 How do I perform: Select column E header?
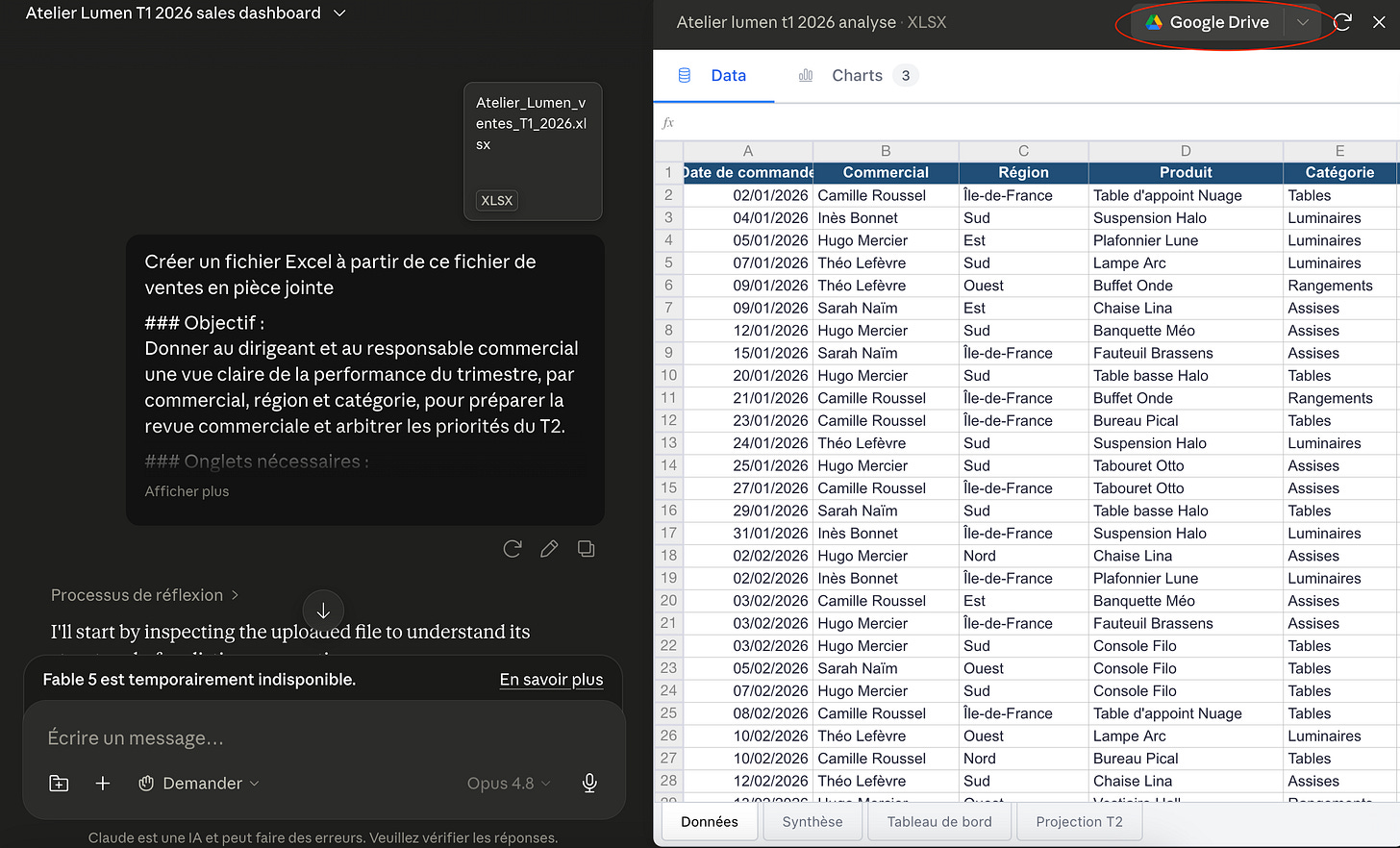point(1339,151)
